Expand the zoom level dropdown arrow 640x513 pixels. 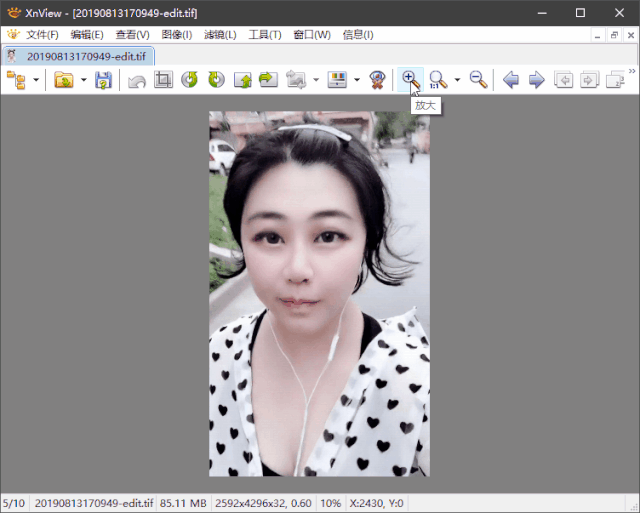click(x=457, y=80)
